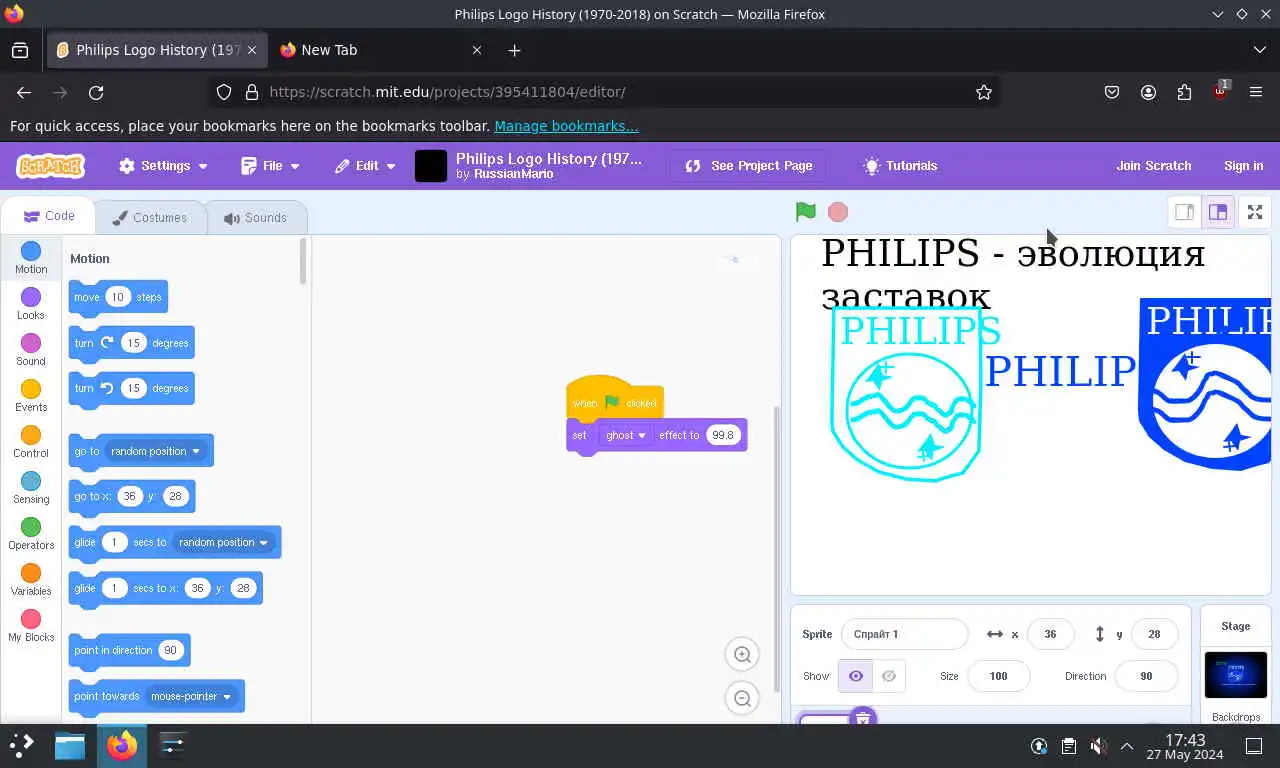Switch to the Sounds tab
Viewport: 1280px width, 768px height.
click(x=255, y=217)
